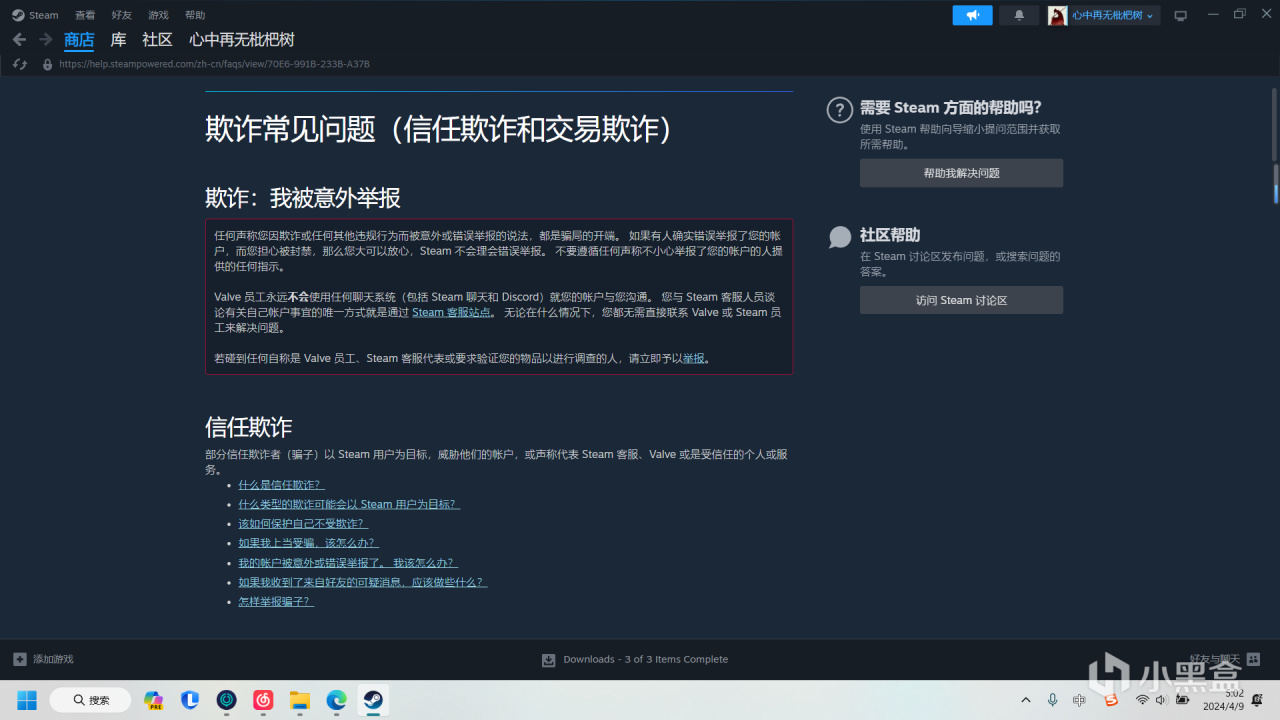Click the microphone icon in the system tray
Image resolution: width=1280 pixels, height=720 pixels.
1053,700
